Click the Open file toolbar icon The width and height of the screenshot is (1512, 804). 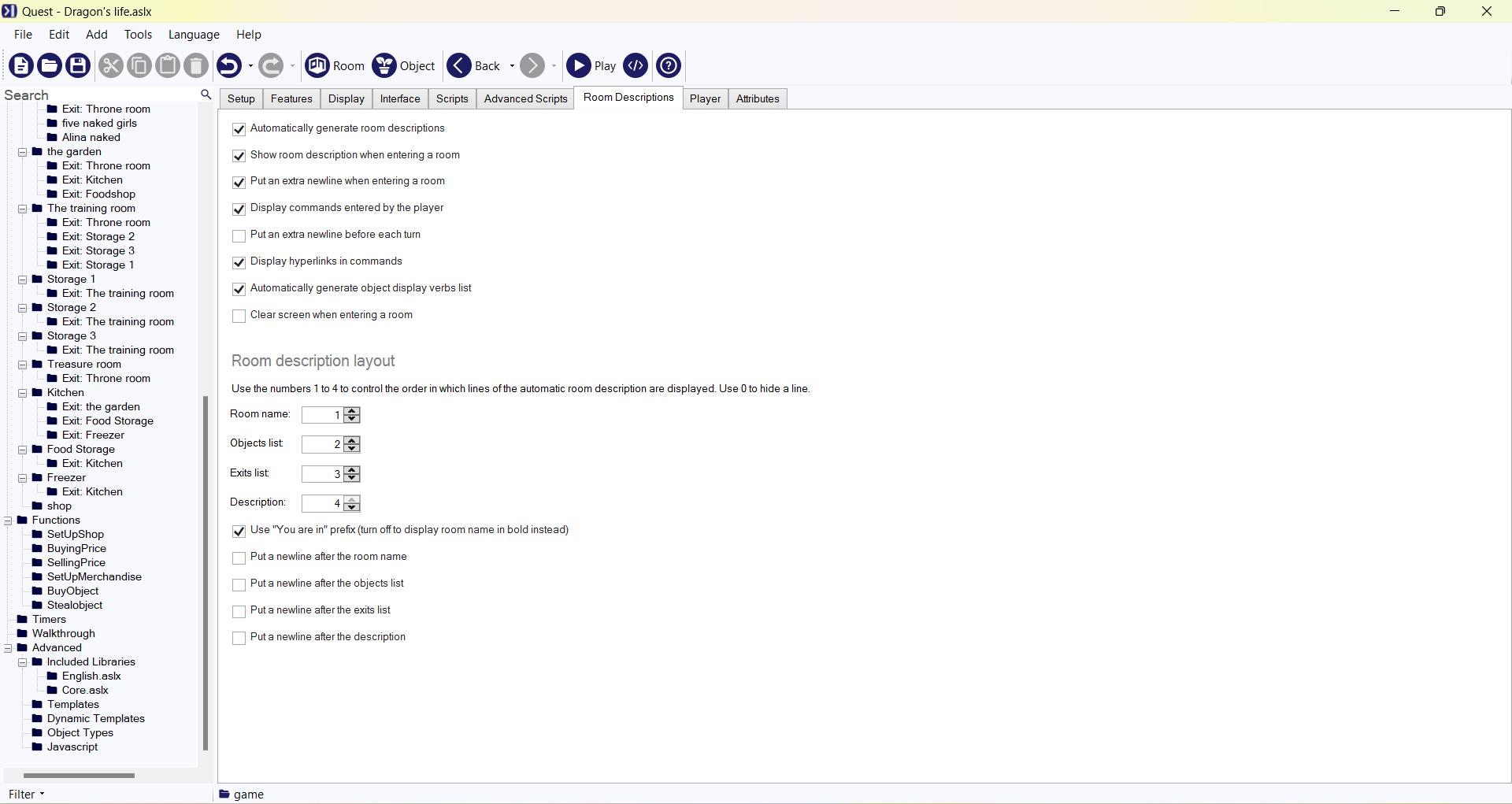tap(50, 65)
